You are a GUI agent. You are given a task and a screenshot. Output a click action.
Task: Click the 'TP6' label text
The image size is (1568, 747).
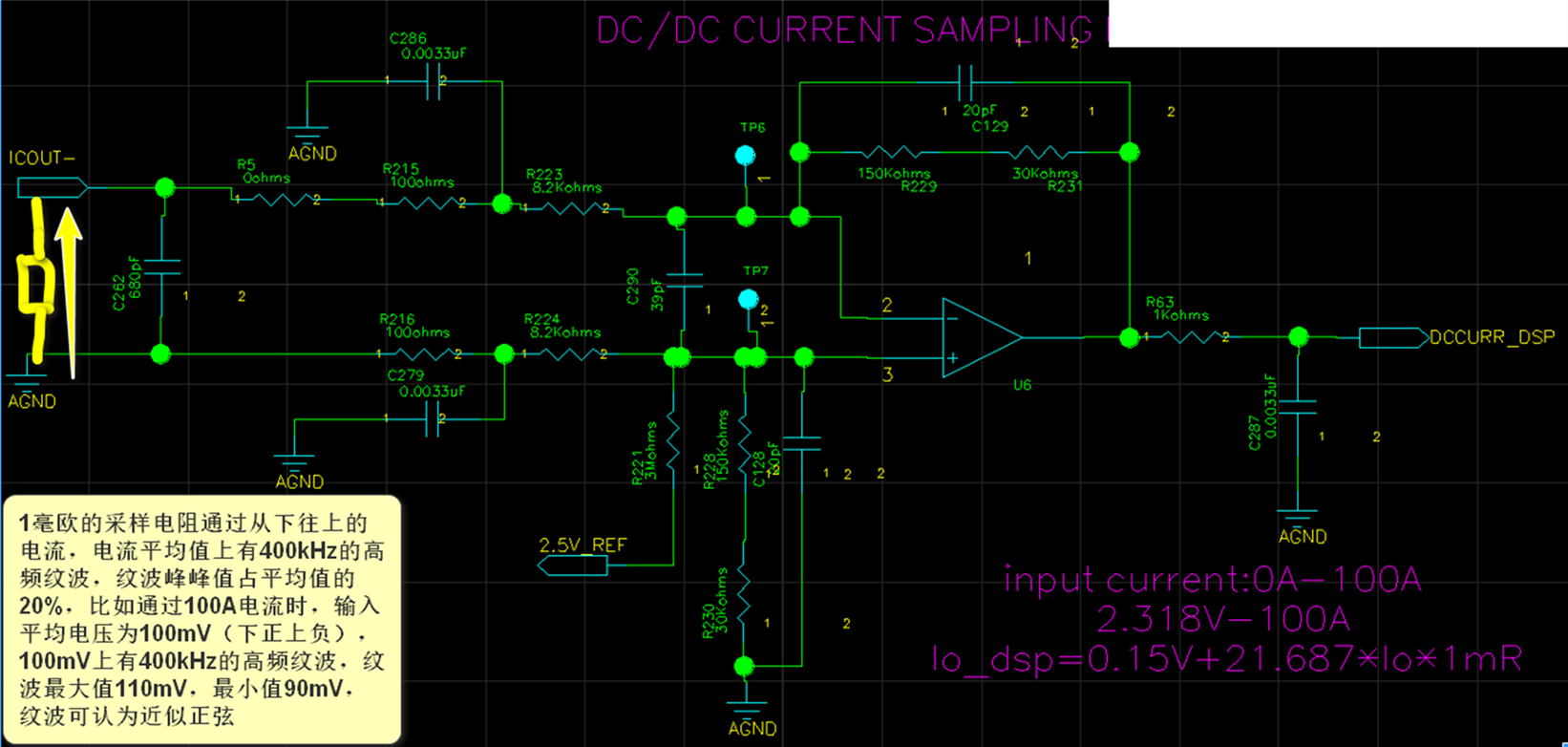point(752,127)
